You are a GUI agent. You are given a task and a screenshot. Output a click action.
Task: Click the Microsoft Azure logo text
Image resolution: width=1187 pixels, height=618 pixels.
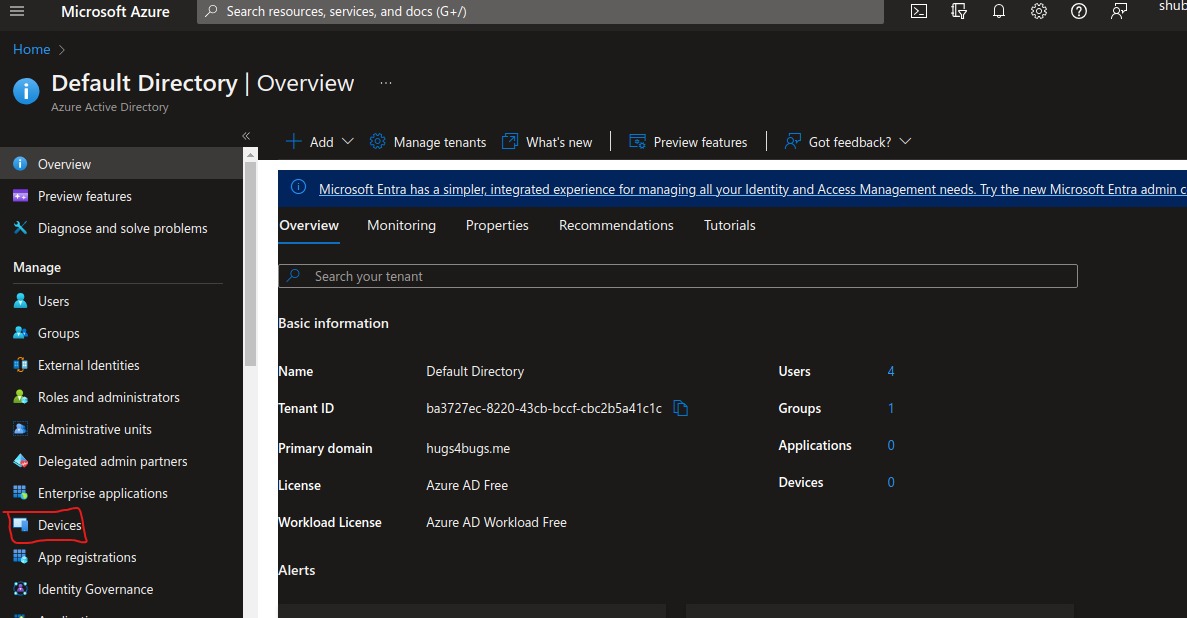click(115, 11)
